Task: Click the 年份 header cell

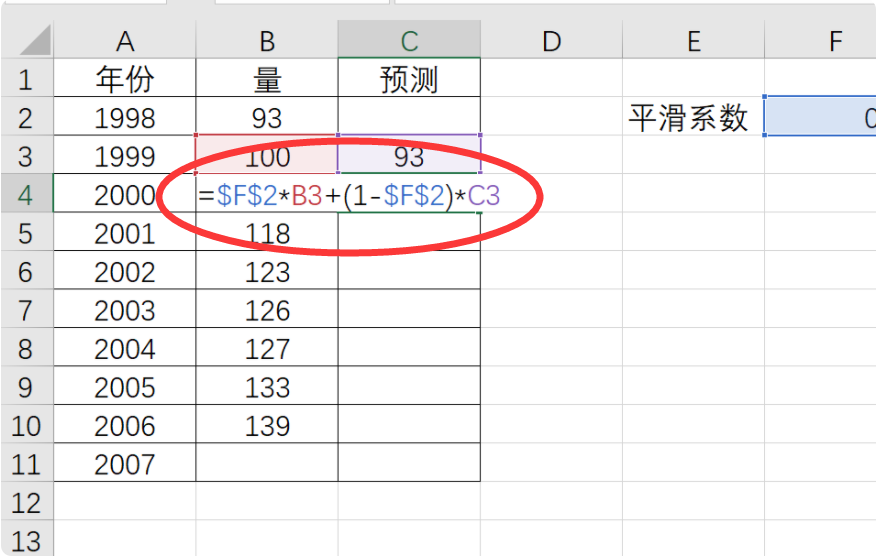Action: tap(125, 78)
